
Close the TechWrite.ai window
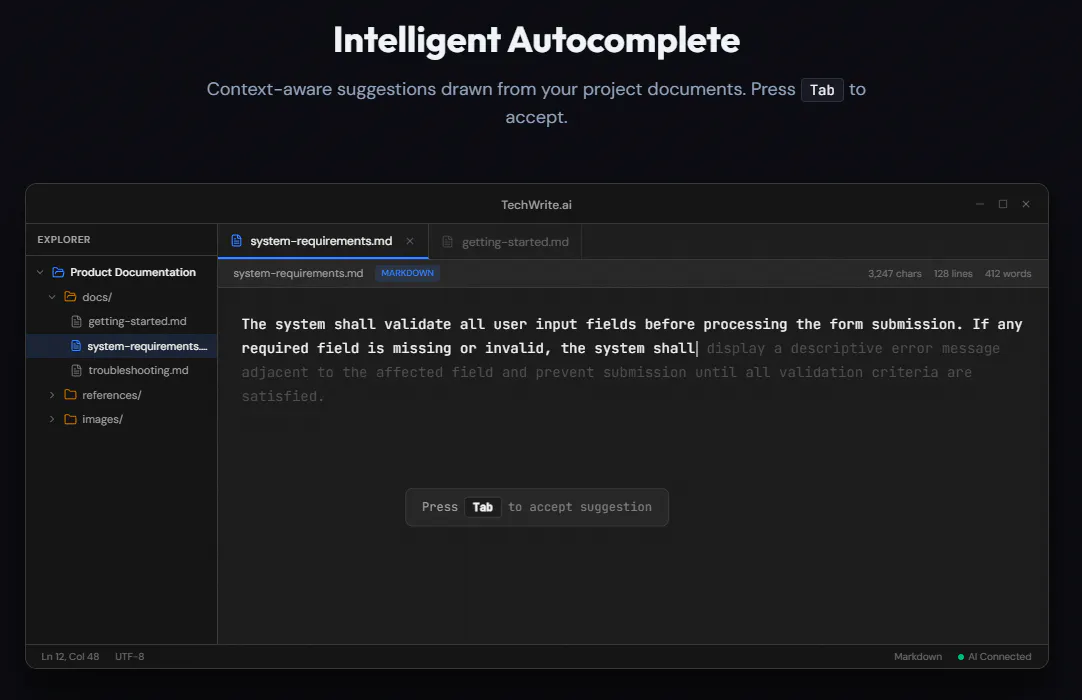[1026, 204]
